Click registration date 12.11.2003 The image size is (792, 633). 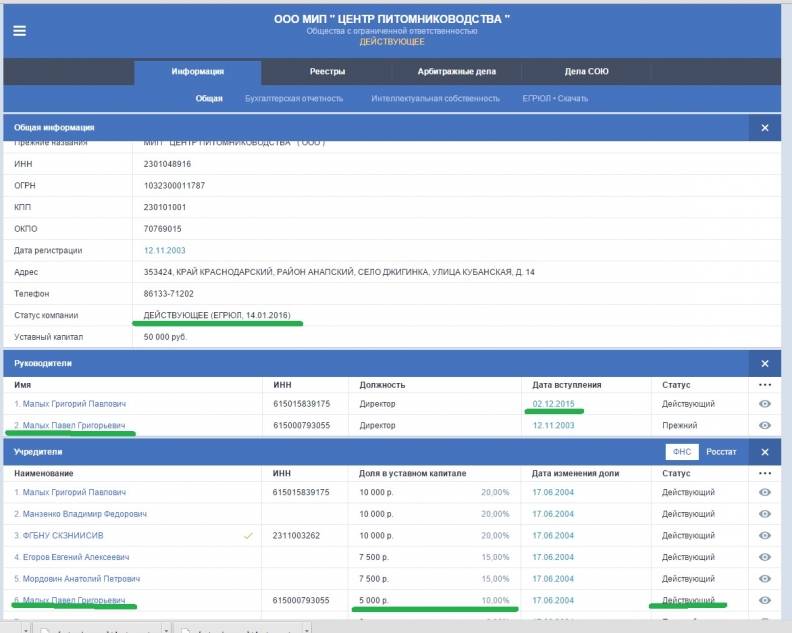tap(164, 251)
